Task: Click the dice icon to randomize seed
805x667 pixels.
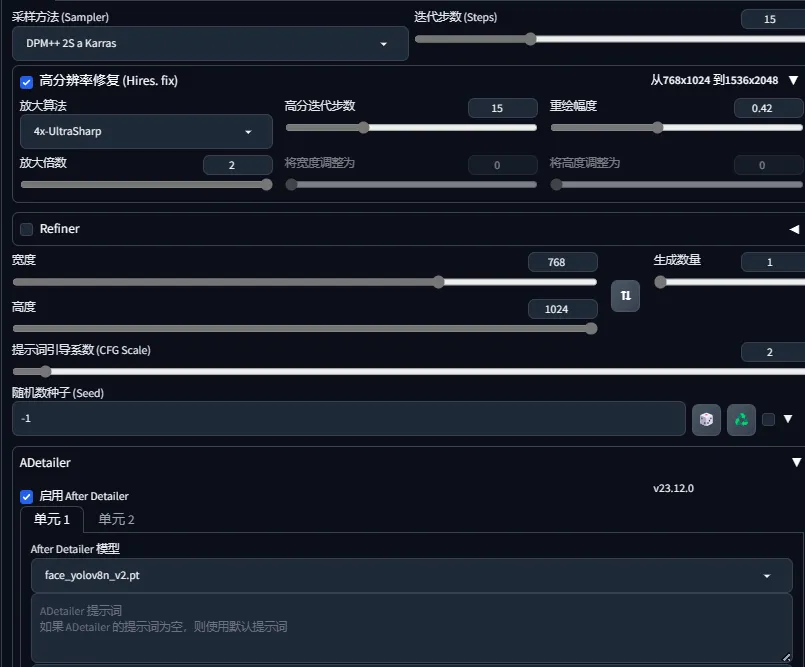Action: click(x=706, y=420)
